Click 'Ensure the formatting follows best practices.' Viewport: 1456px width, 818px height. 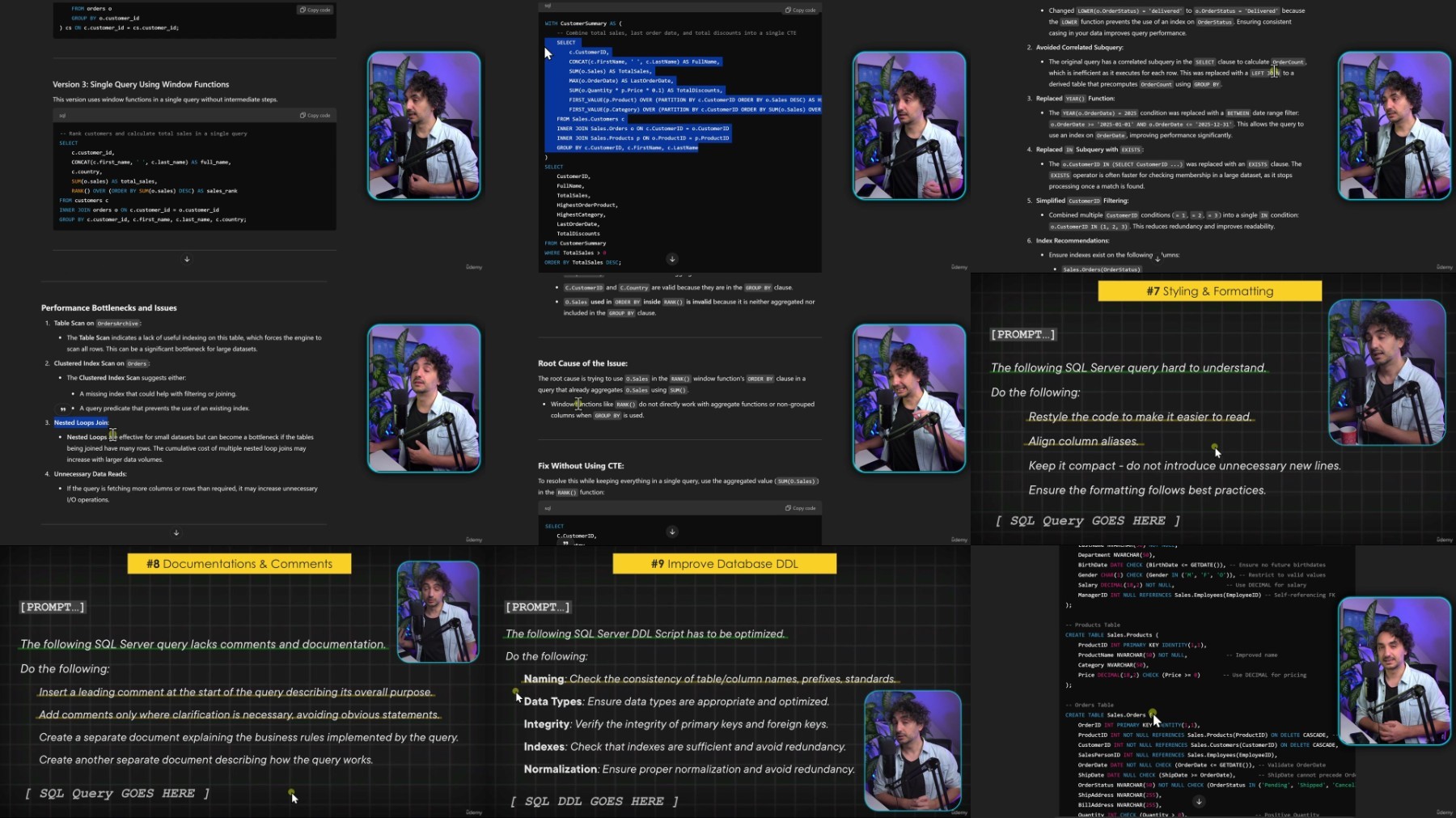[x=1147, y=490]
